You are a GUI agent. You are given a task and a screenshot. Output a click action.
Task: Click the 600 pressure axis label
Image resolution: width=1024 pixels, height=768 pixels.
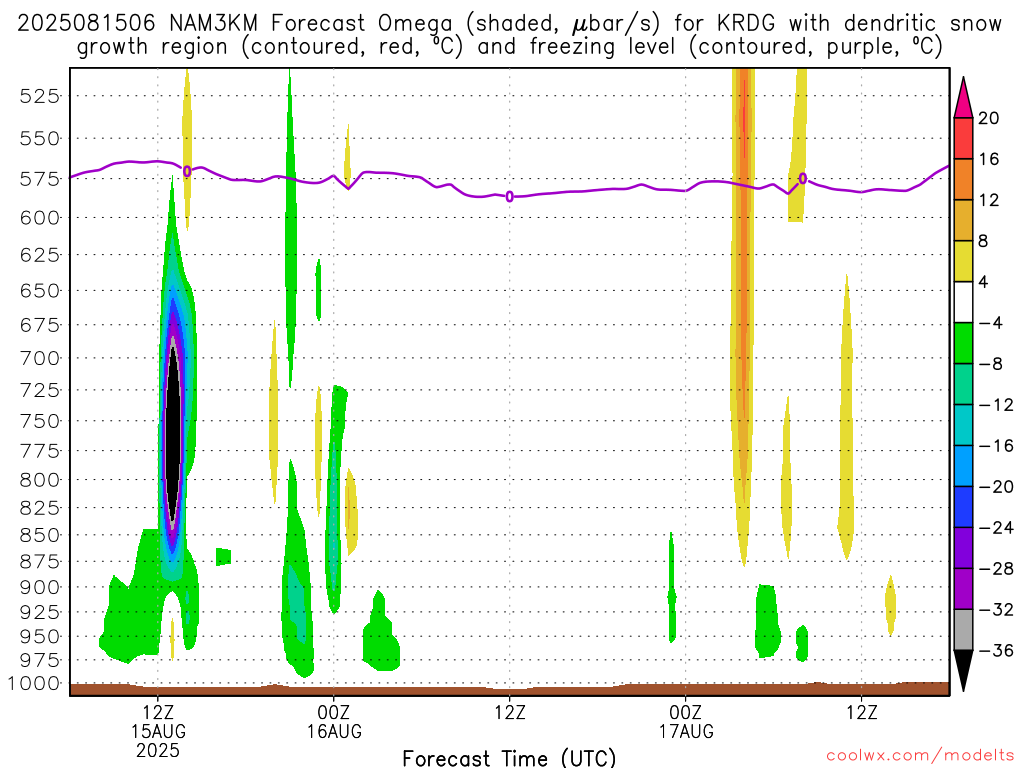[40, 217]
